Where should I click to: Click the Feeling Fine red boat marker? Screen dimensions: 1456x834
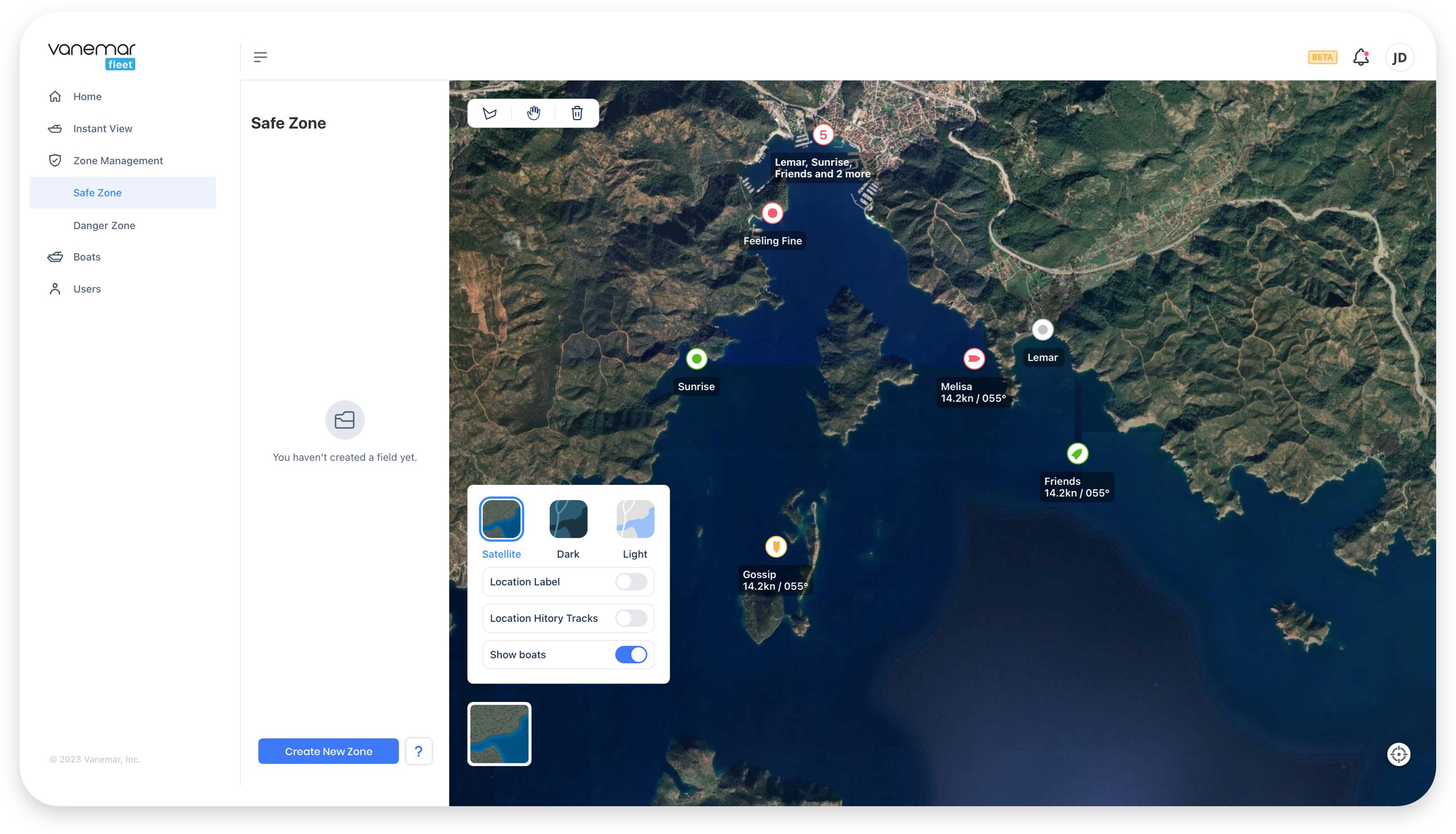(772, 213)
